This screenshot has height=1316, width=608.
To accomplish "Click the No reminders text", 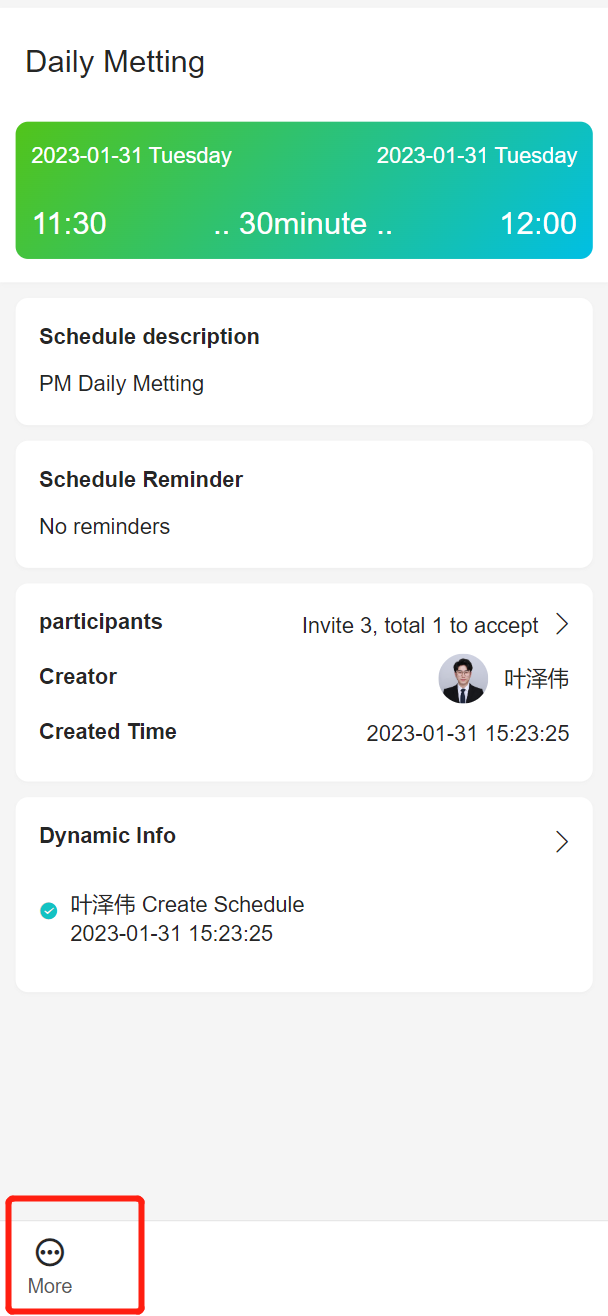I will [x=105, y=527].
